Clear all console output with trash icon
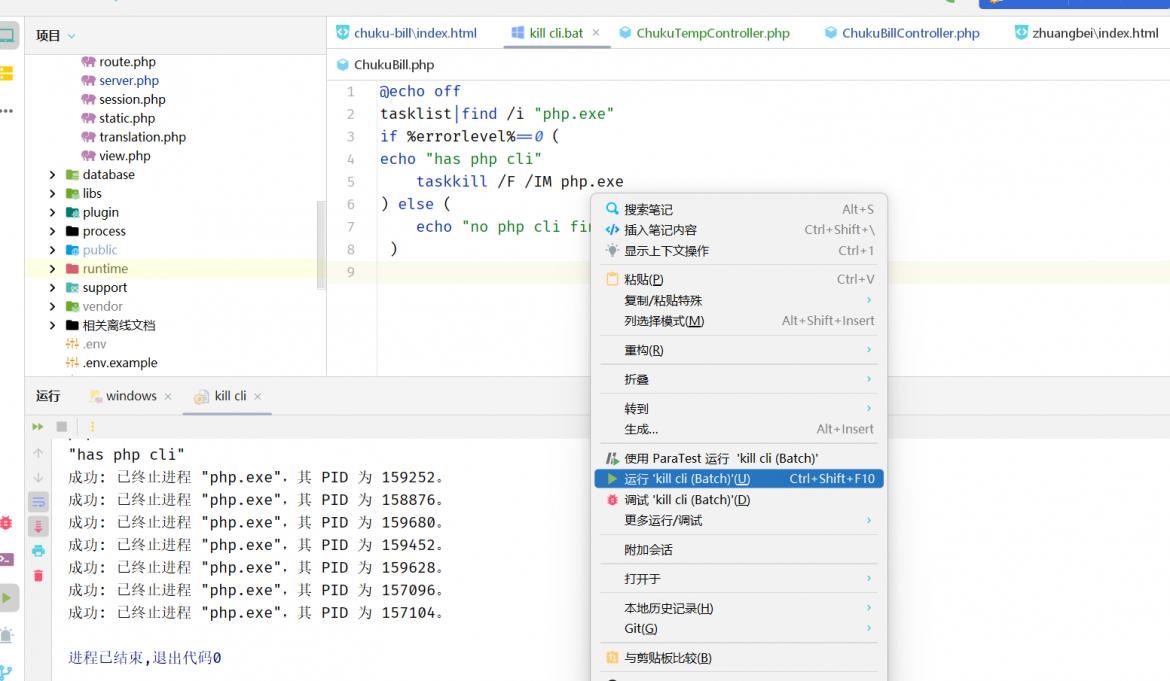The height and width of the screenshot is (681, 1170). [39, 576]
